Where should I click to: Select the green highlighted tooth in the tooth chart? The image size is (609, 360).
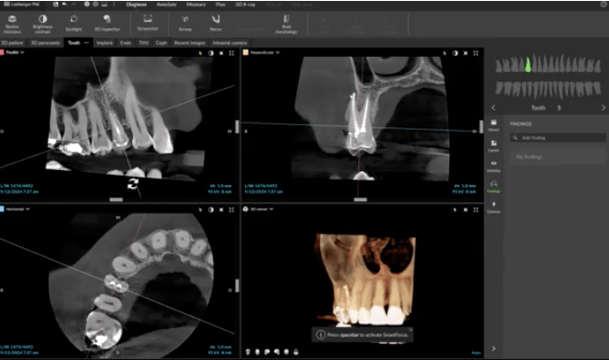[x=528, y=65]
